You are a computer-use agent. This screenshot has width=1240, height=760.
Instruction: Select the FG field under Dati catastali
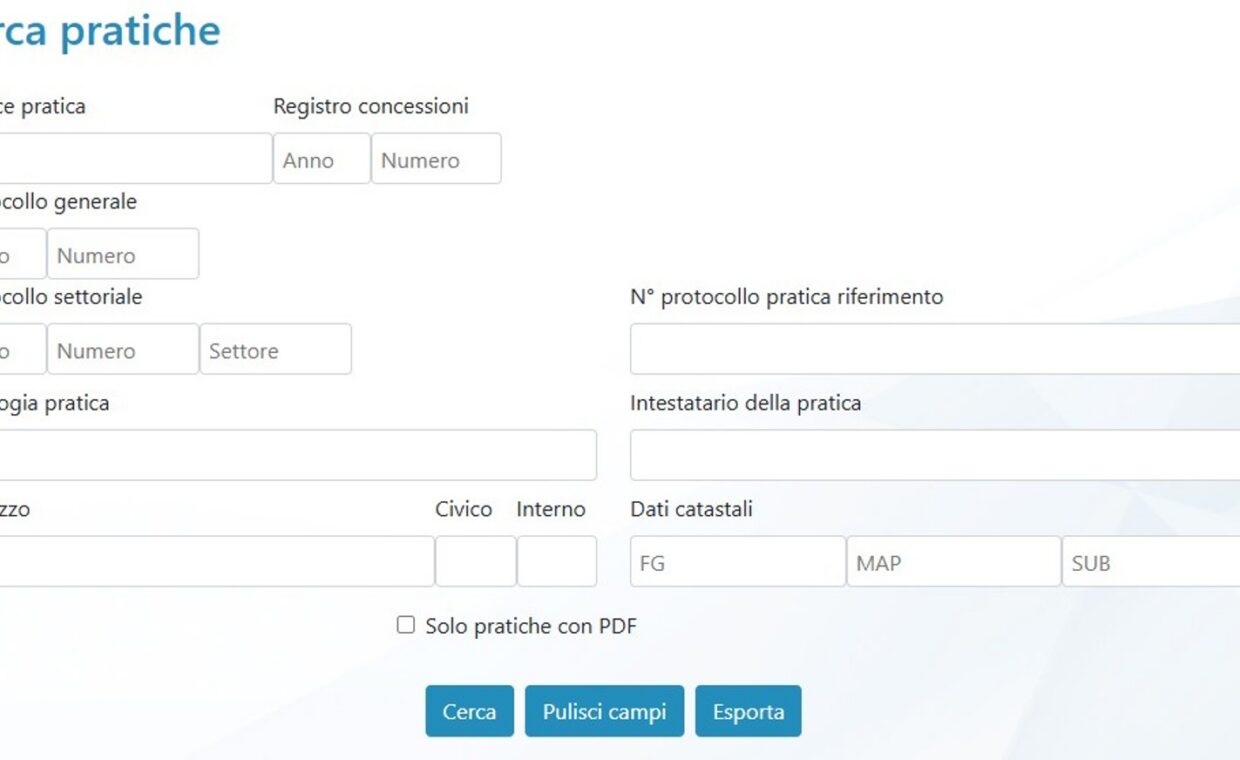tap(737, 561)
